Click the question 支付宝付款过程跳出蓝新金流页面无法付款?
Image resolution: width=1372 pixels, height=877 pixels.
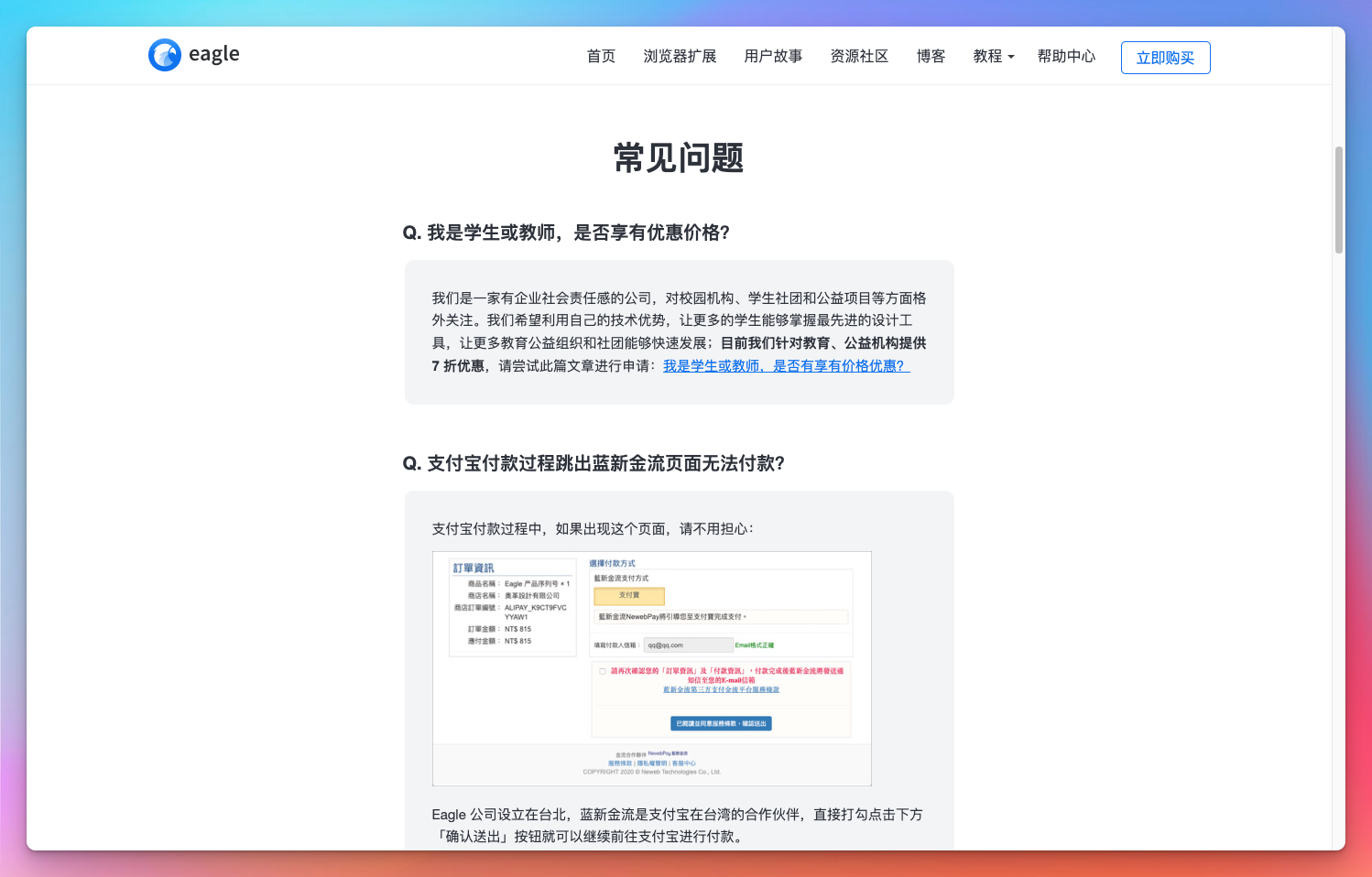tap(593, 463)
